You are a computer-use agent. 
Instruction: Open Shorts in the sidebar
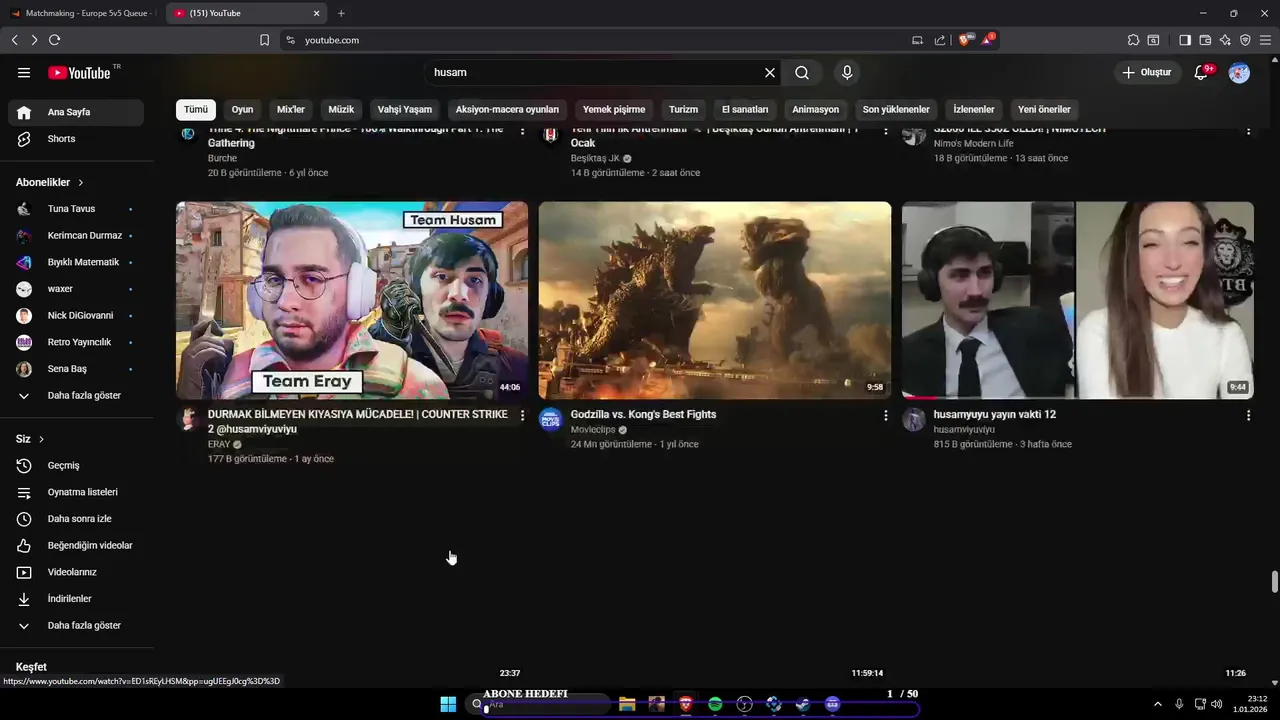click(x=76, y=139)
